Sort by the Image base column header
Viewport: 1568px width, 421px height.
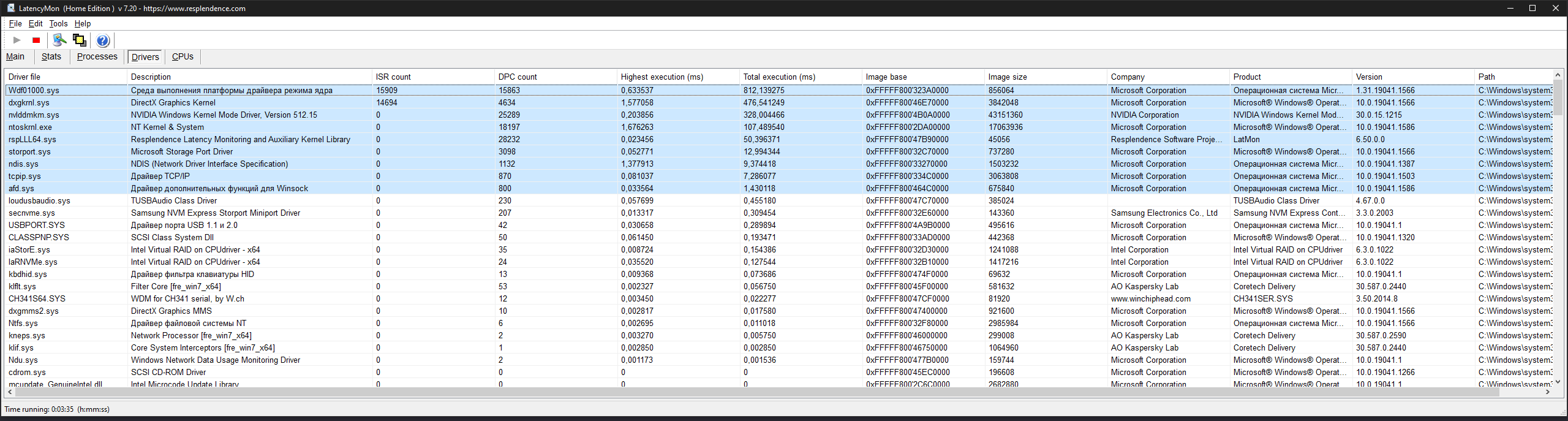tap(924, 77)
